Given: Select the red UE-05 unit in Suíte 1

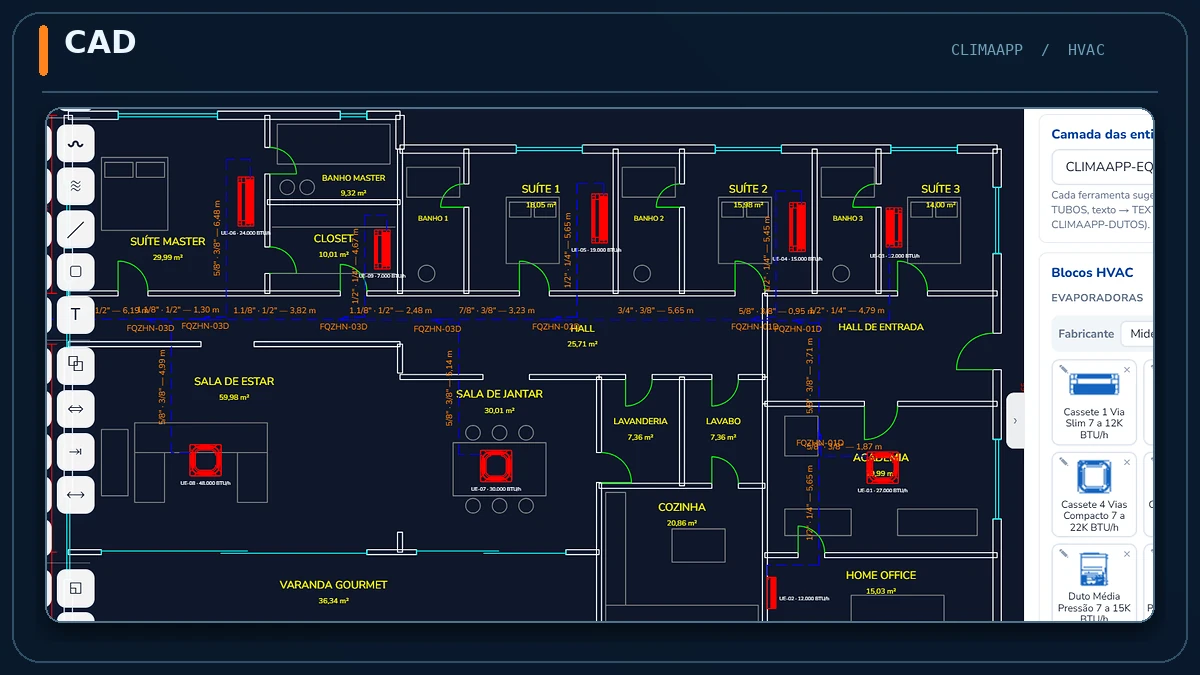Looking at the screenshot, I should click(599, 219).
